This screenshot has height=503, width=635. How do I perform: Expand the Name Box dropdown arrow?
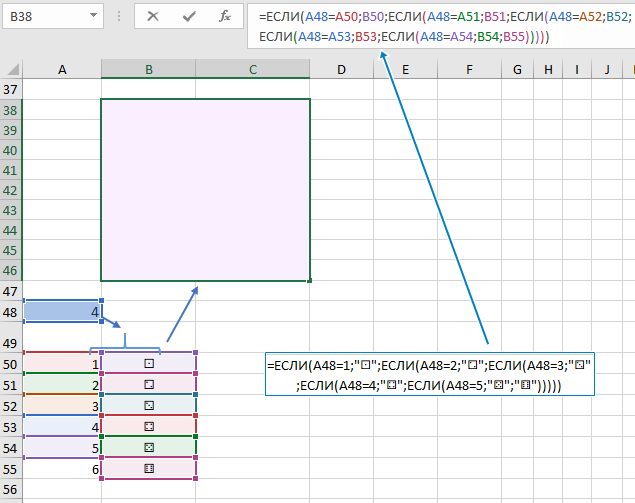click(92, 17)
